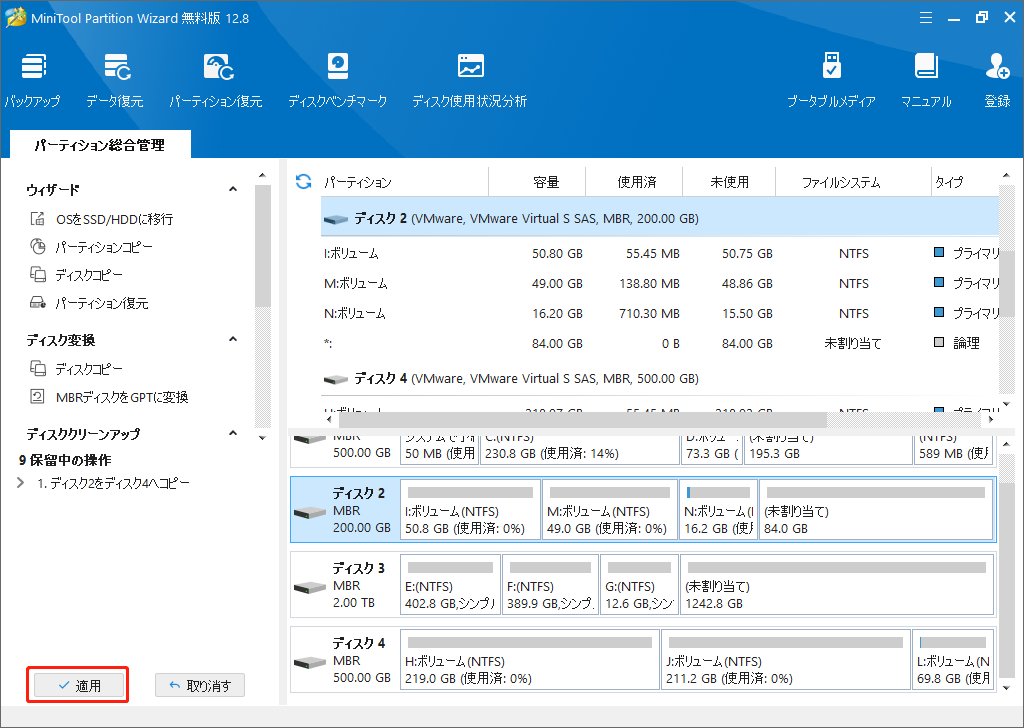The image size is (1024, 728).
Task: Sort by ファイルシステム column header
Action: tap(853, 182)
